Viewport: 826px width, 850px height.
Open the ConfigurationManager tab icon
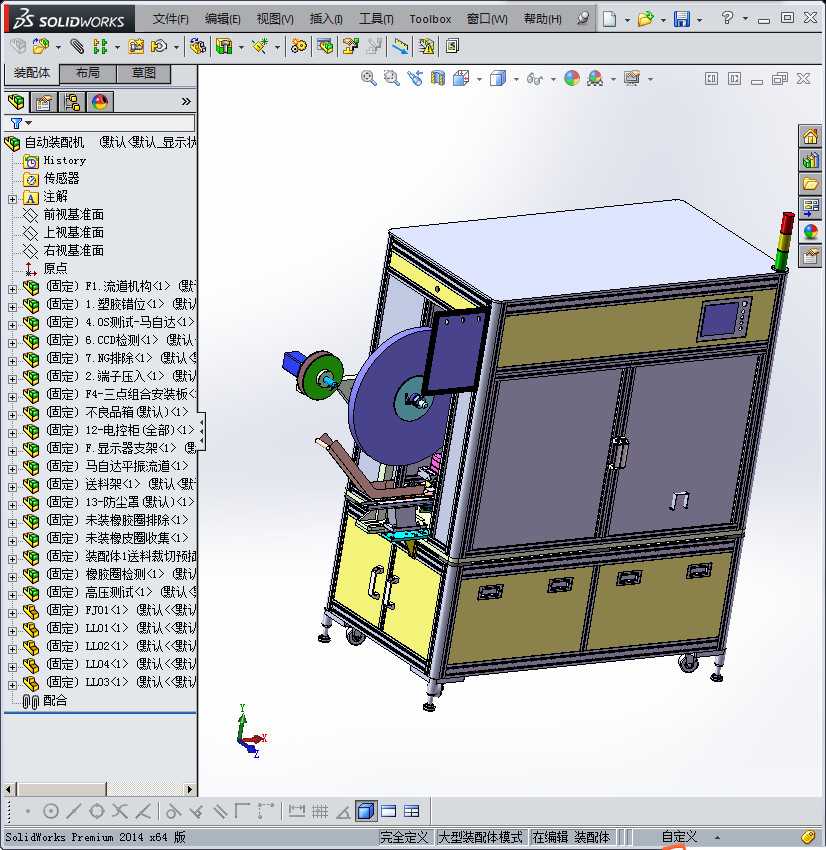pyautogui.click(x=72, y=102)
